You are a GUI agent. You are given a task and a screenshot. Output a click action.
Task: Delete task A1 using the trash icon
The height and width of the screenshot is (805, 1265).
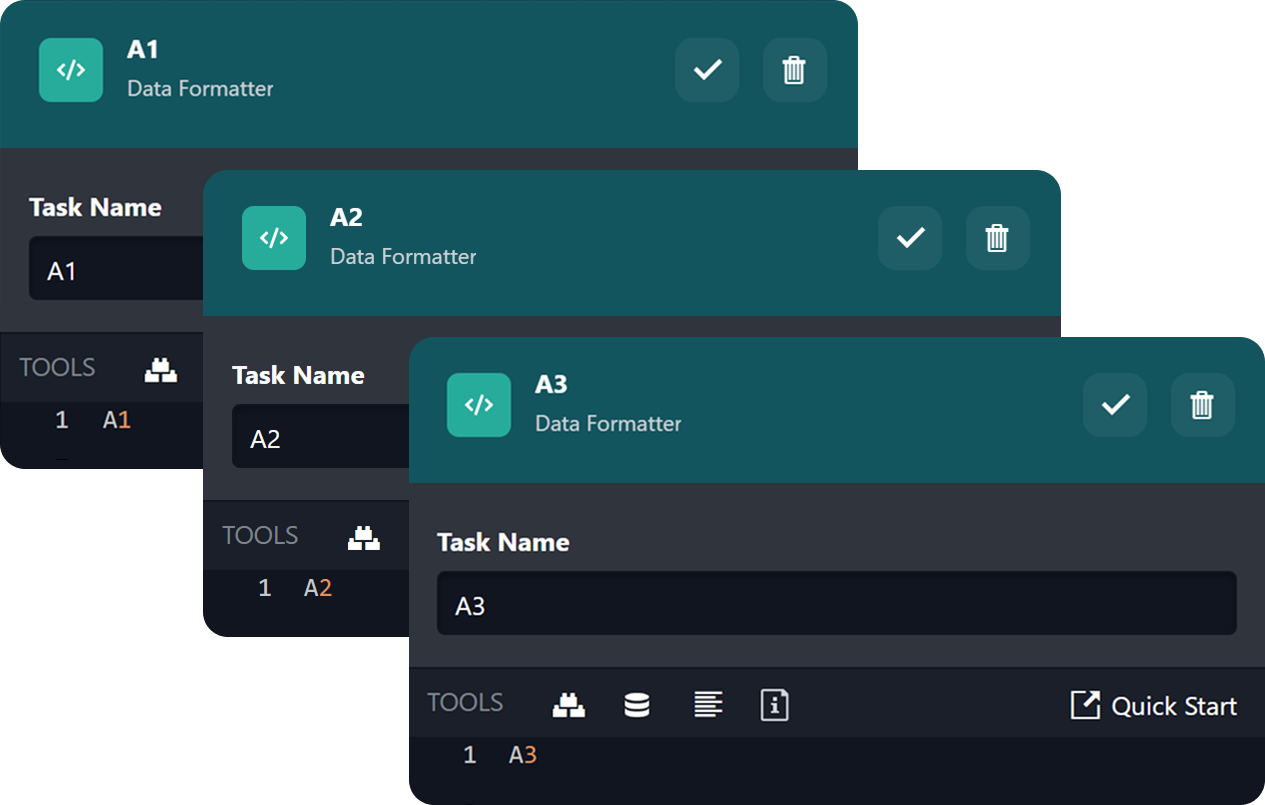[x=794, y=70]
